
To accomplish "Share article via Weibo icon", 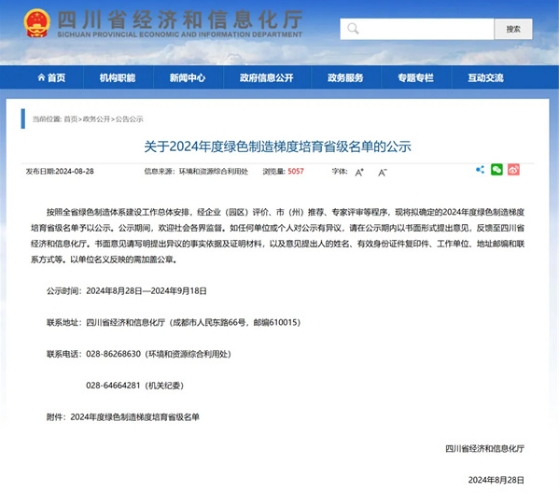I will pos(514,170).
